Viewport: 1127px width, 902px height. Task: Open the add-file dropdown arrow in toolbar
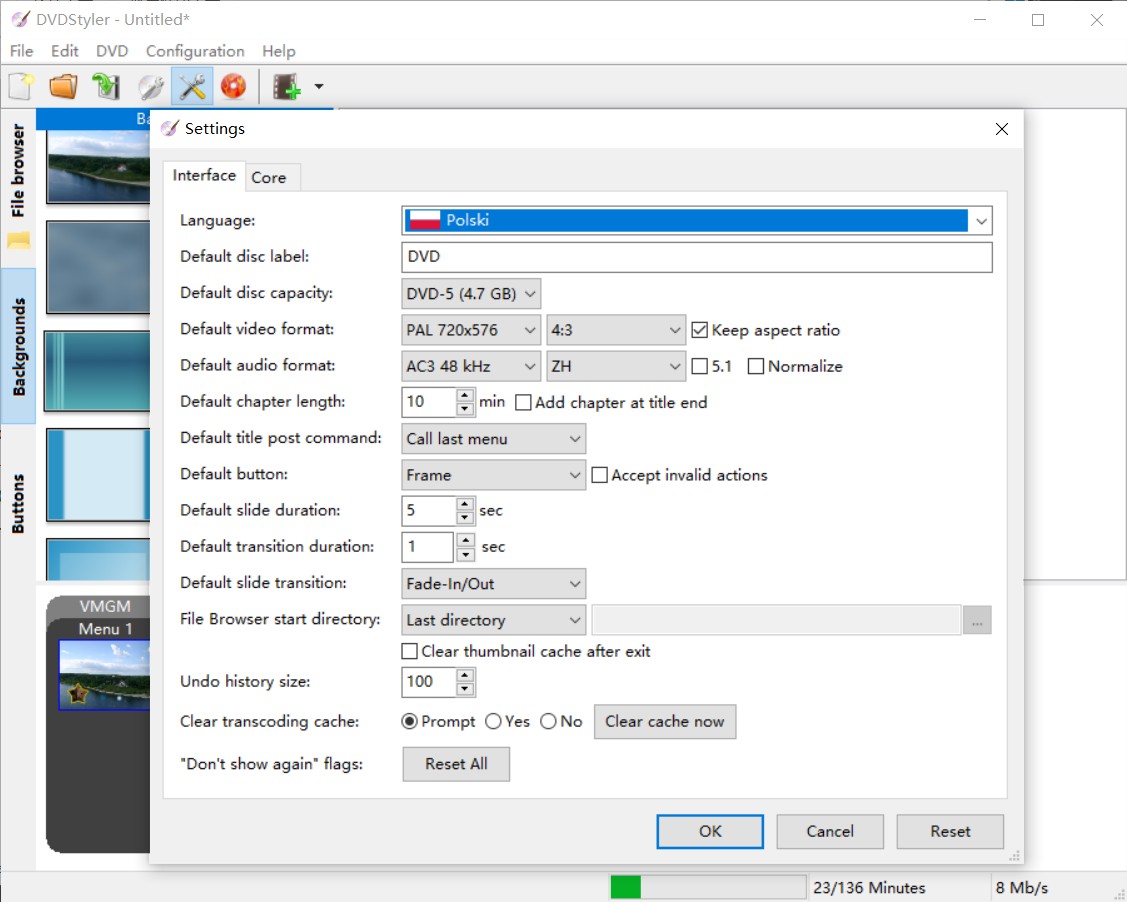[x=318, y=87]
